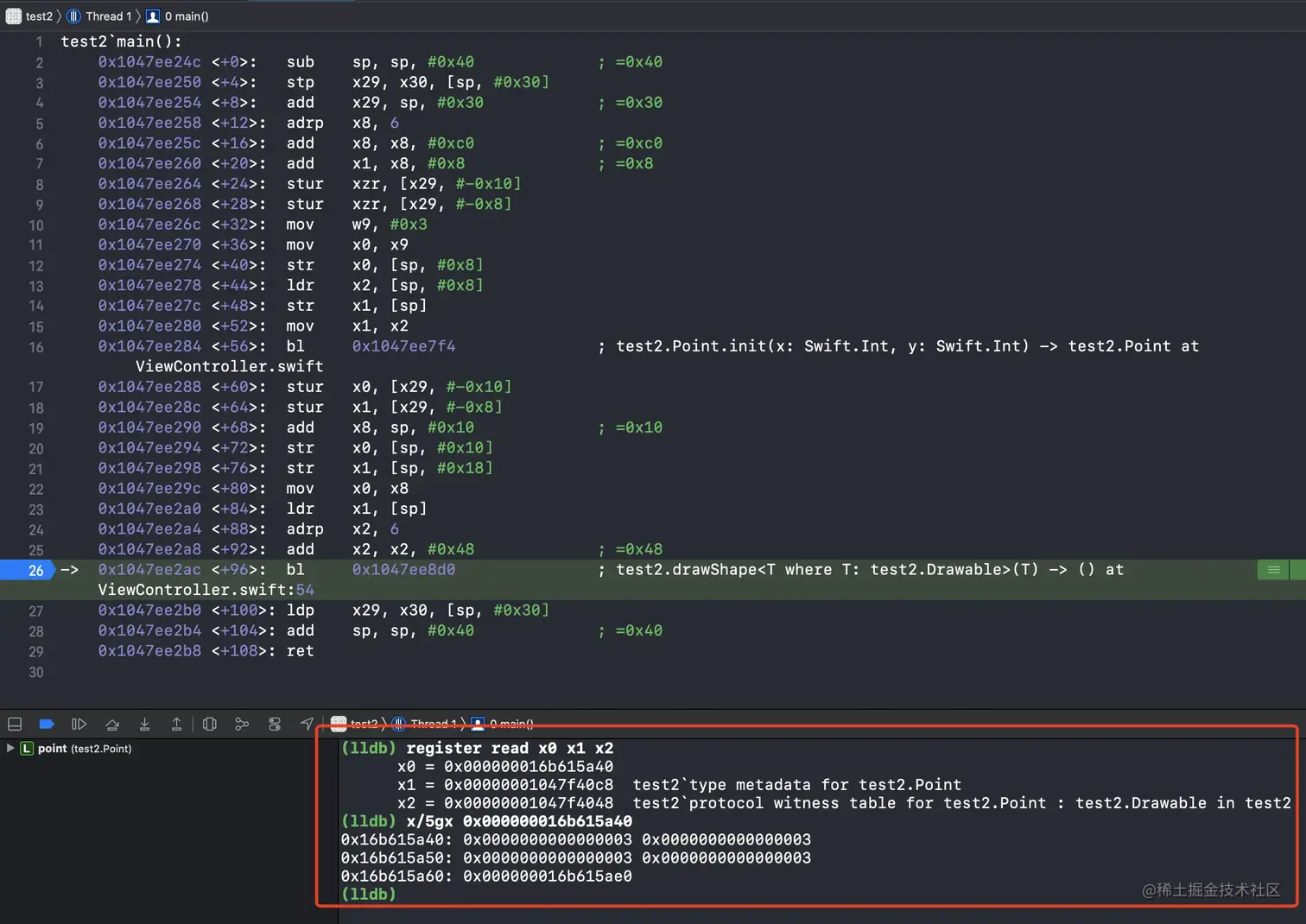
Task: Click the instruction pointer arrow at line 26
Action: point(69,569)
